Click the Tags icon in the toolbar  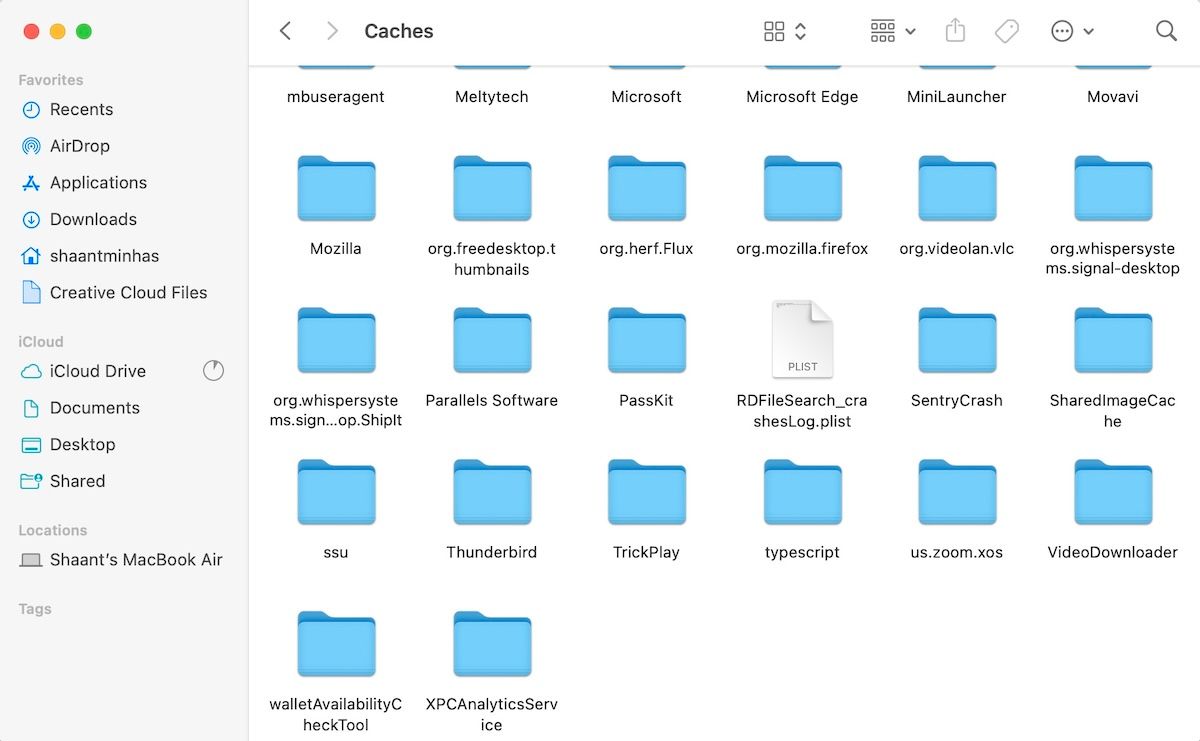pyautogui.click(x=1006, y=31)
